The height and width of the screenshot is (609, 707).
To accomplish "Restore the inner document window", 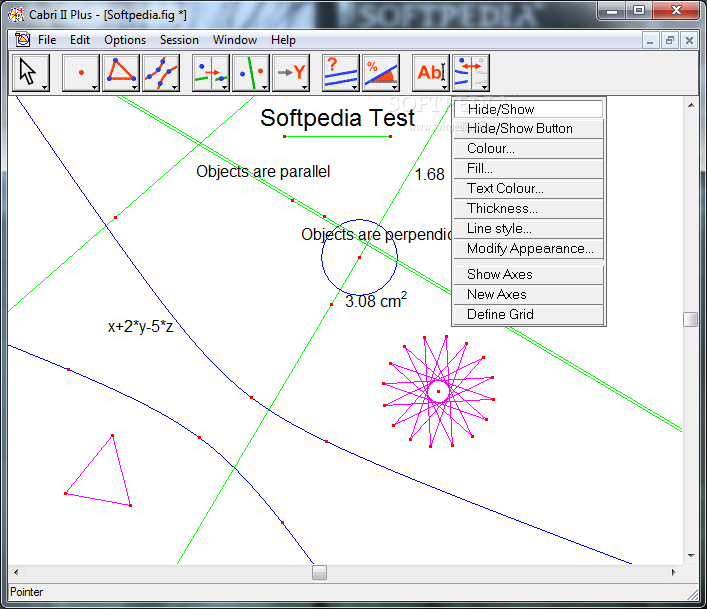I will coord(670,41).
